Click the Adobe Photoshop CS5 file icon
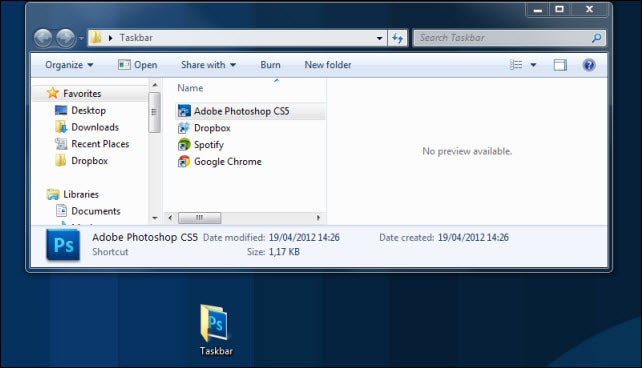642x368 pixels. tap(184, 111)
